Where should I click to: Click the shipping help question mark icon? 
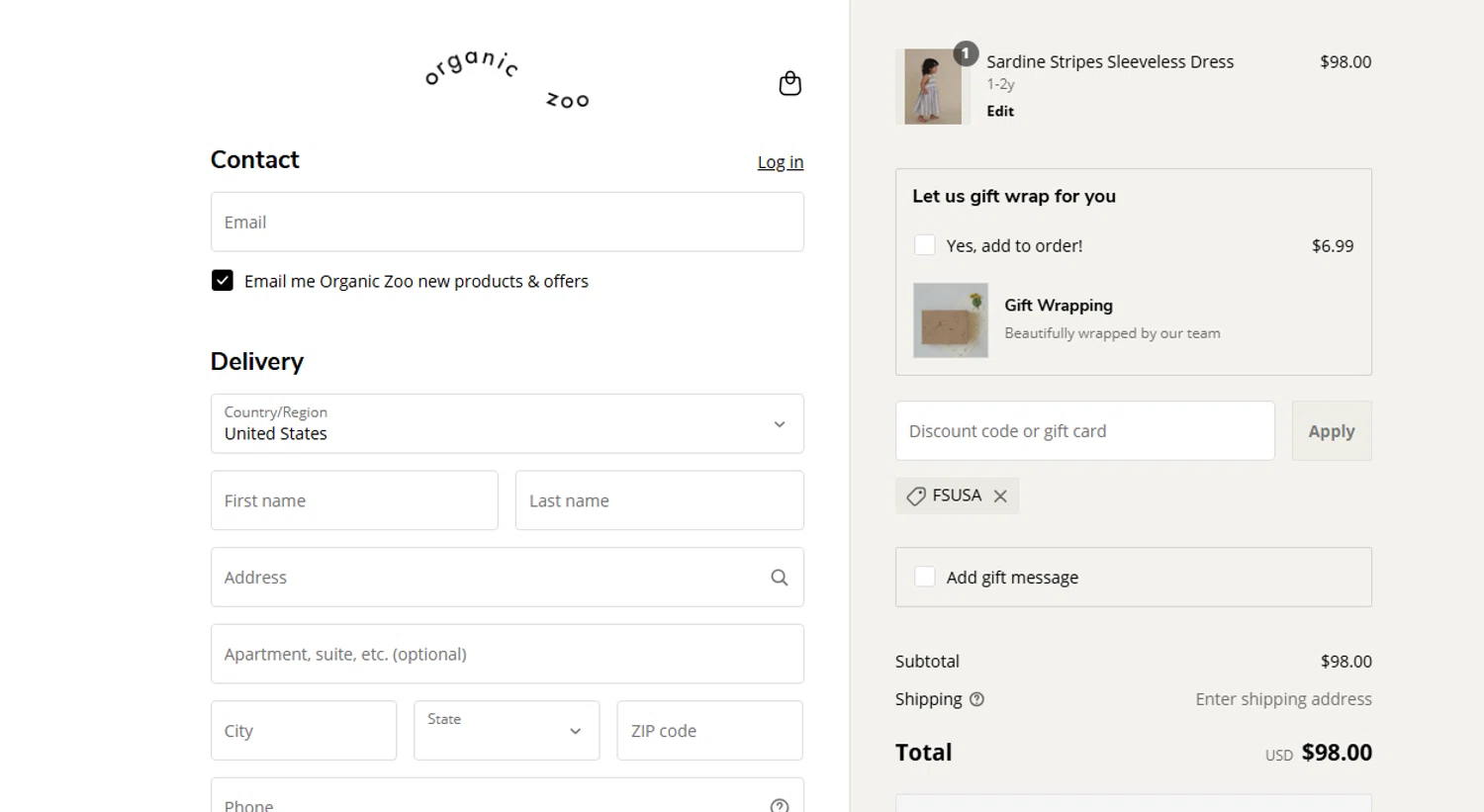point(976,699)
